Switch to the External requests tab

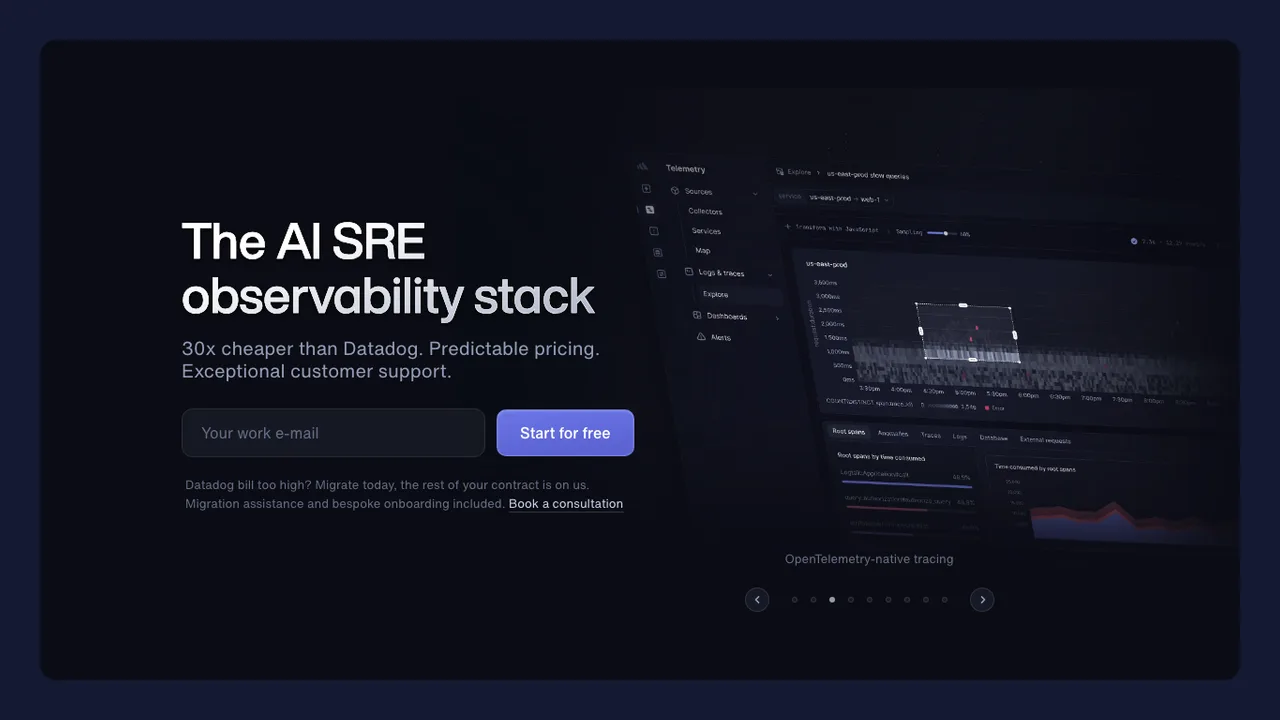tap(1045, 440)
